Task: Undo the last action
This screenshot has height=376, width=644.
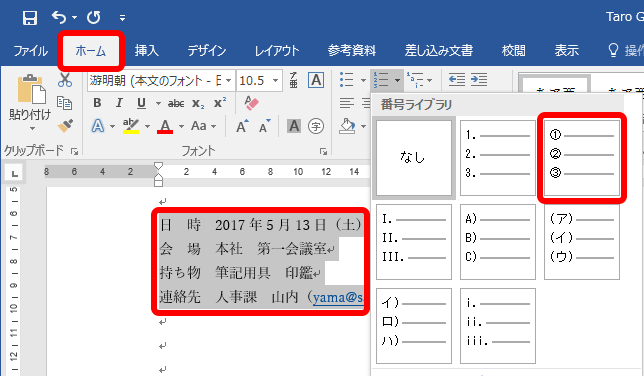Action: click(x=59, y=17)
